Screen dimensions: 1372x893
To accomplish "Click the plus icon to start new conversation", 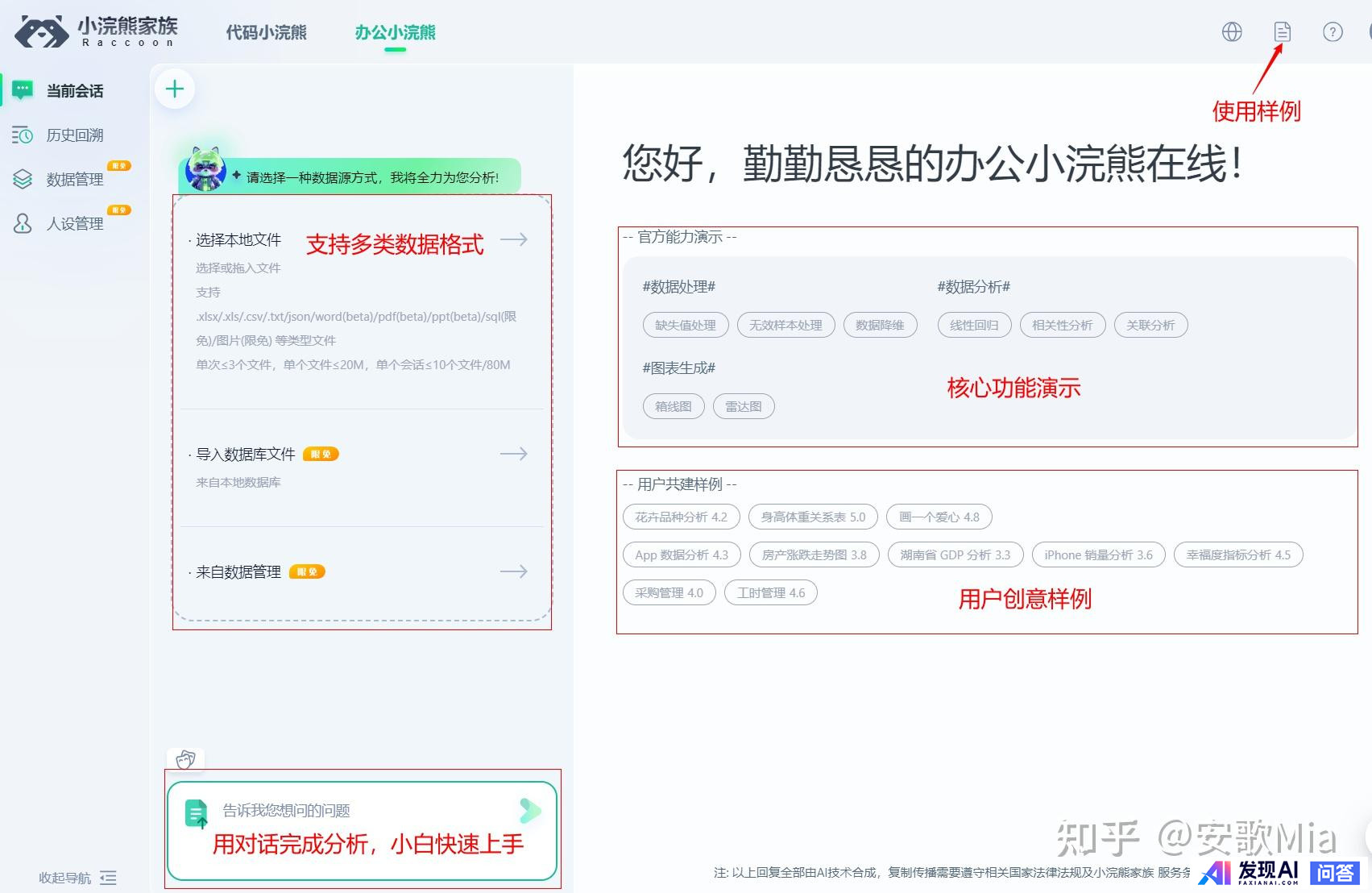I will [x=175, y=89].
